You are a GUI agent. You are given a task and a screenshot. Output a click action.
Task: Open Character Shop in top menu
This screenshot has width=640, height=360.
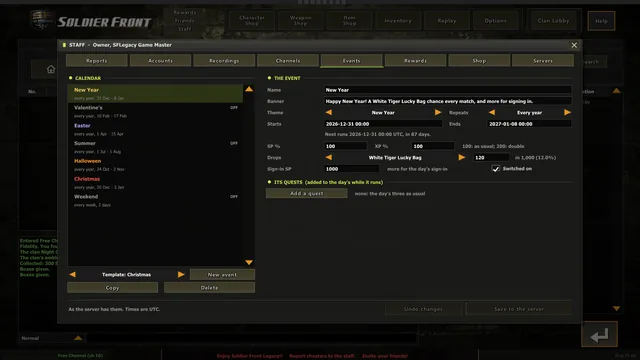pyautogui.click(x=252, y=20)
